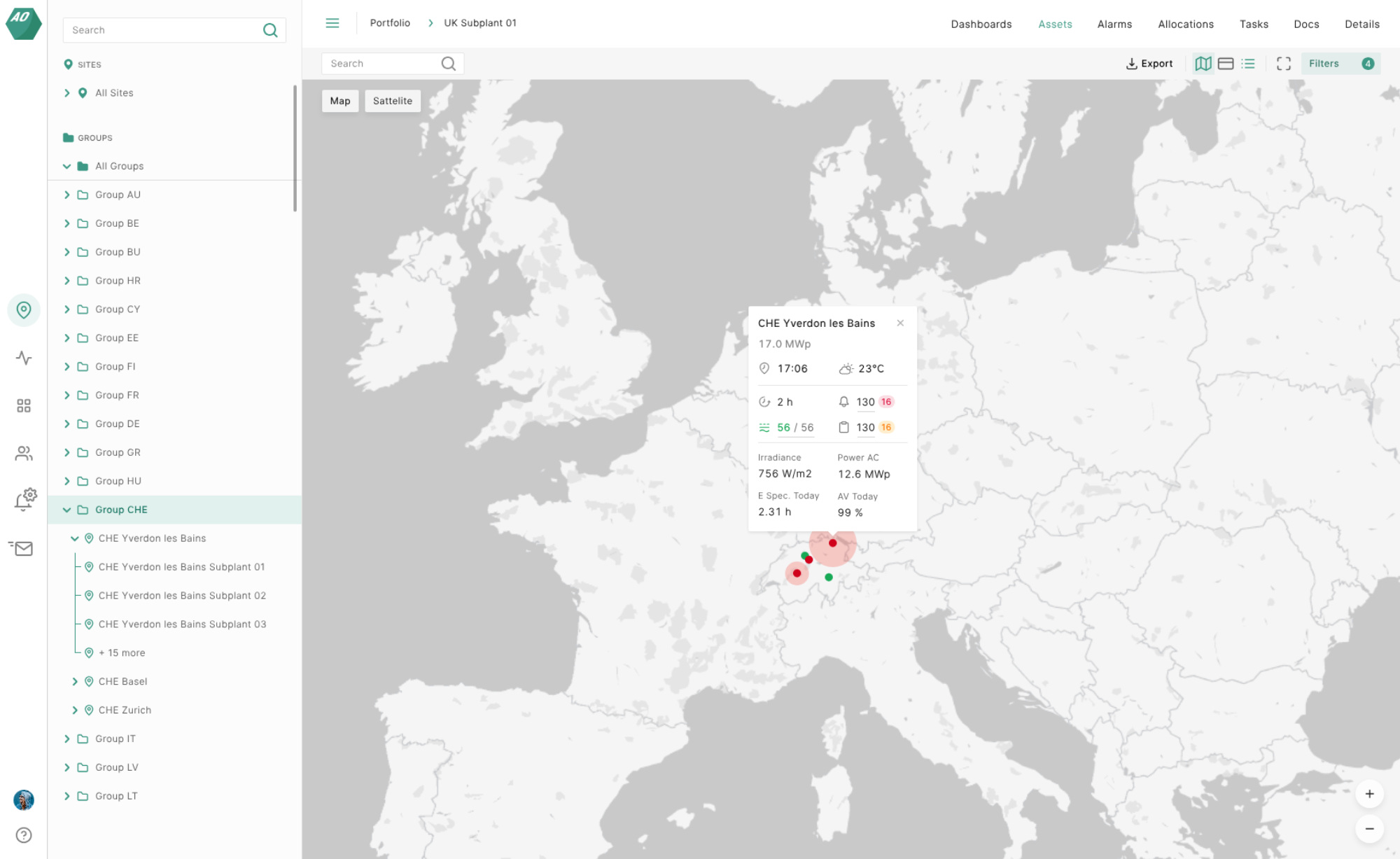This screenshot has height=859, width=1400.
Task: Click the help question mark icon
Action: [24, 835]
